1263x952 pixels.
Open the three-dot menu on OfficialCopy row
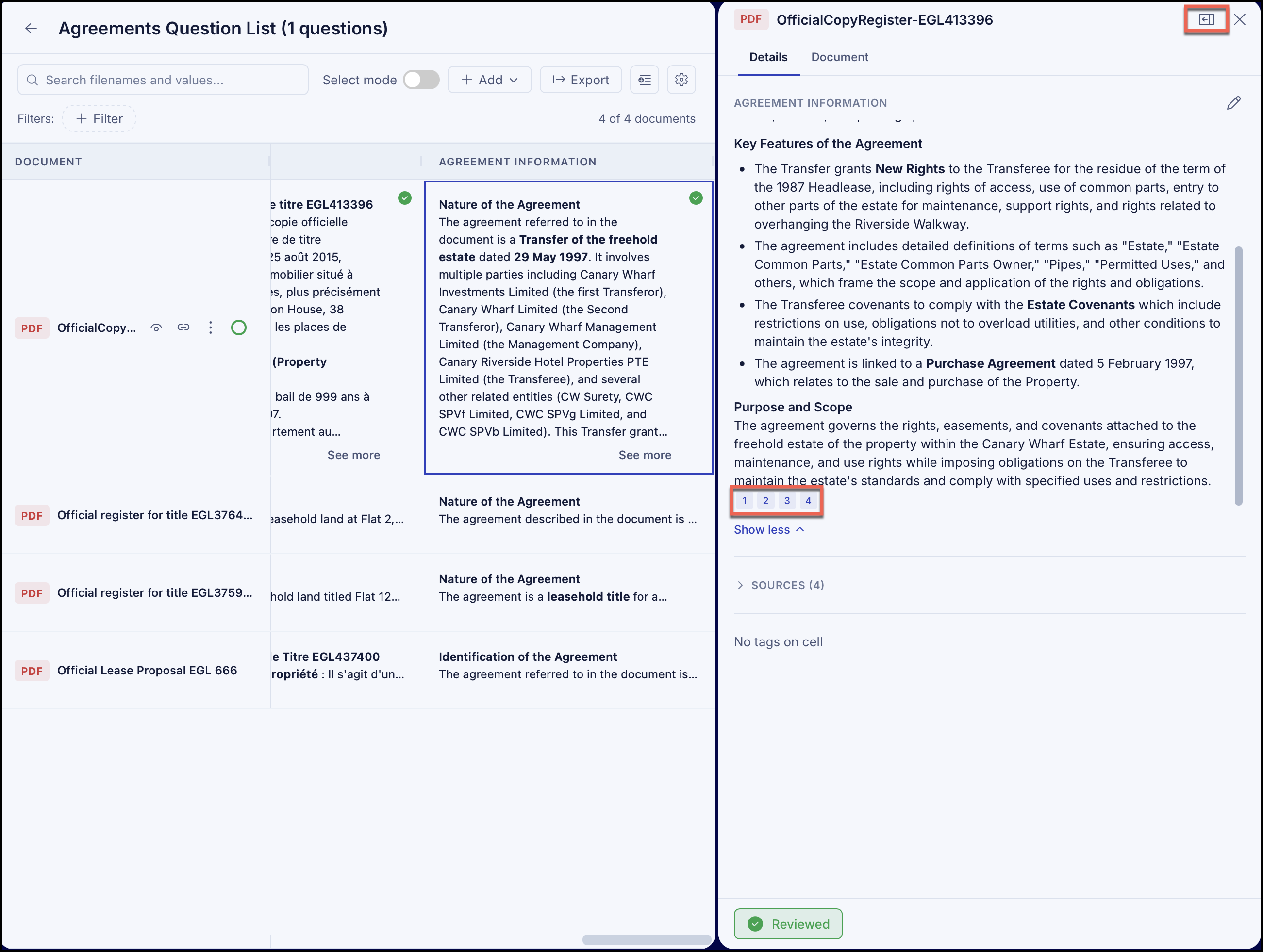coord(211,327)
